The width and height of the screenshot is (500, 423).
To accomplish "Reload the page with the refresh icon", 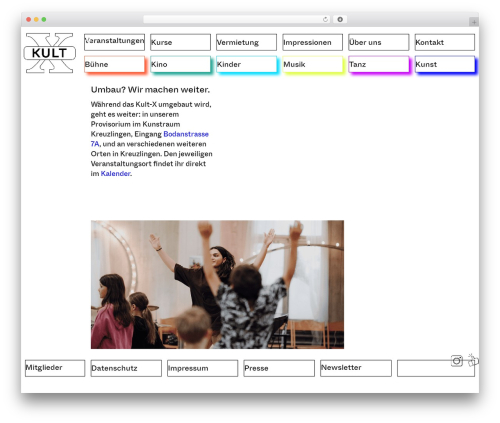I will [x=325, y=20].
